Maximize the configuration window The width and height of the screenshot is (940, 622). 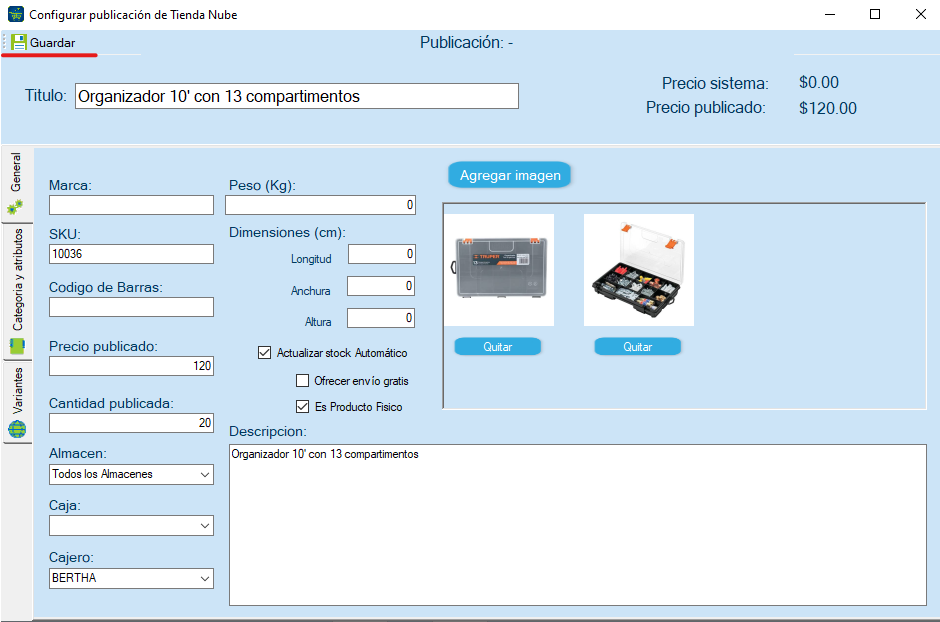click(x=875, y=14)
